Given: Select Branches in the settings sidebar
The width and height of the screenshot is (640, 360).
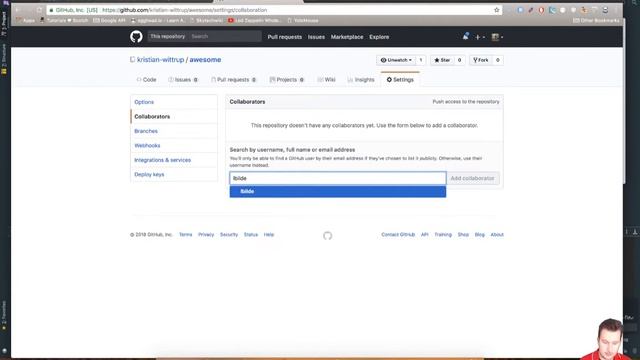Looking at the screenshot, I should 174,131.
